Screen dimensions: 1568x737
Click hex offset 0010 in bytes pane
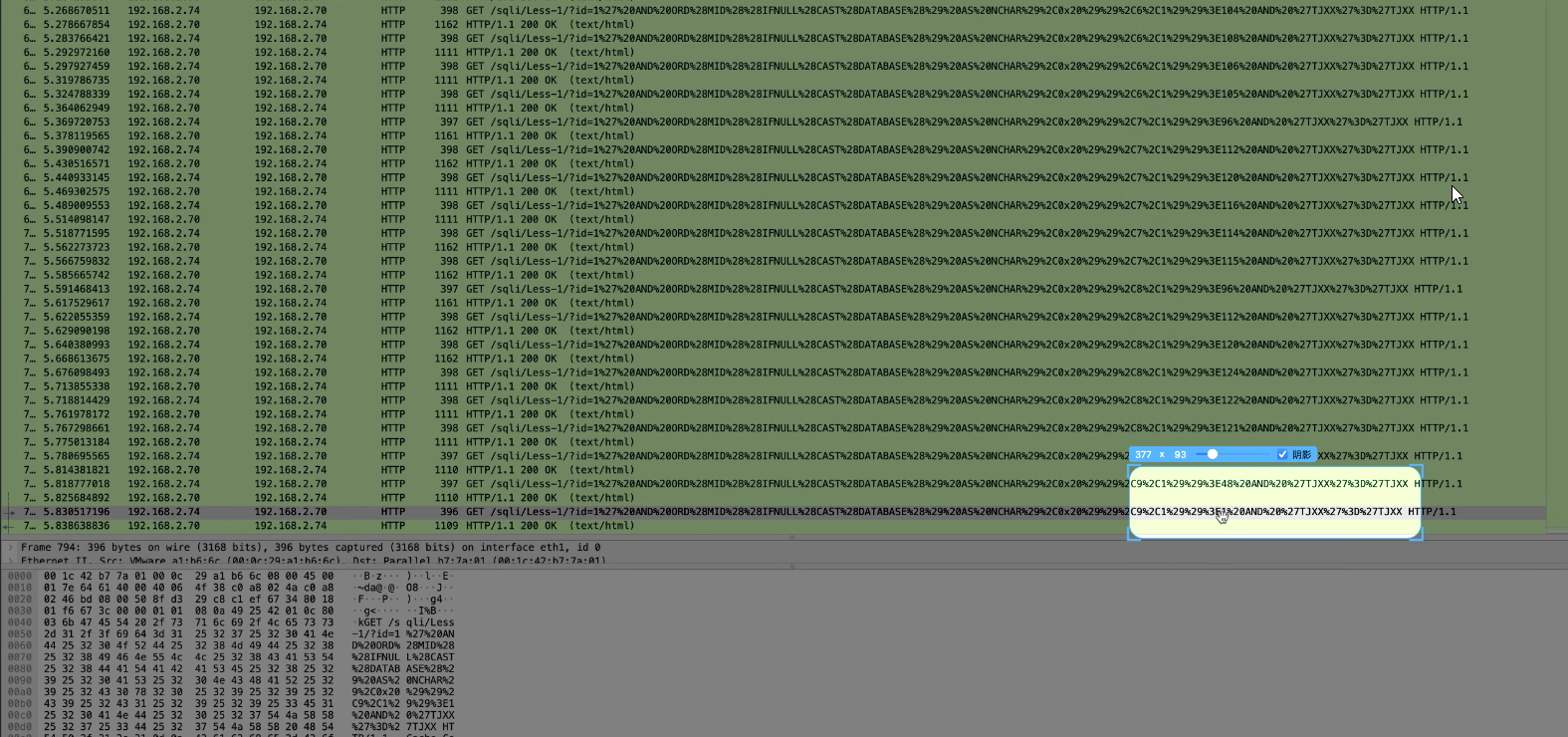tap(20, 588)
